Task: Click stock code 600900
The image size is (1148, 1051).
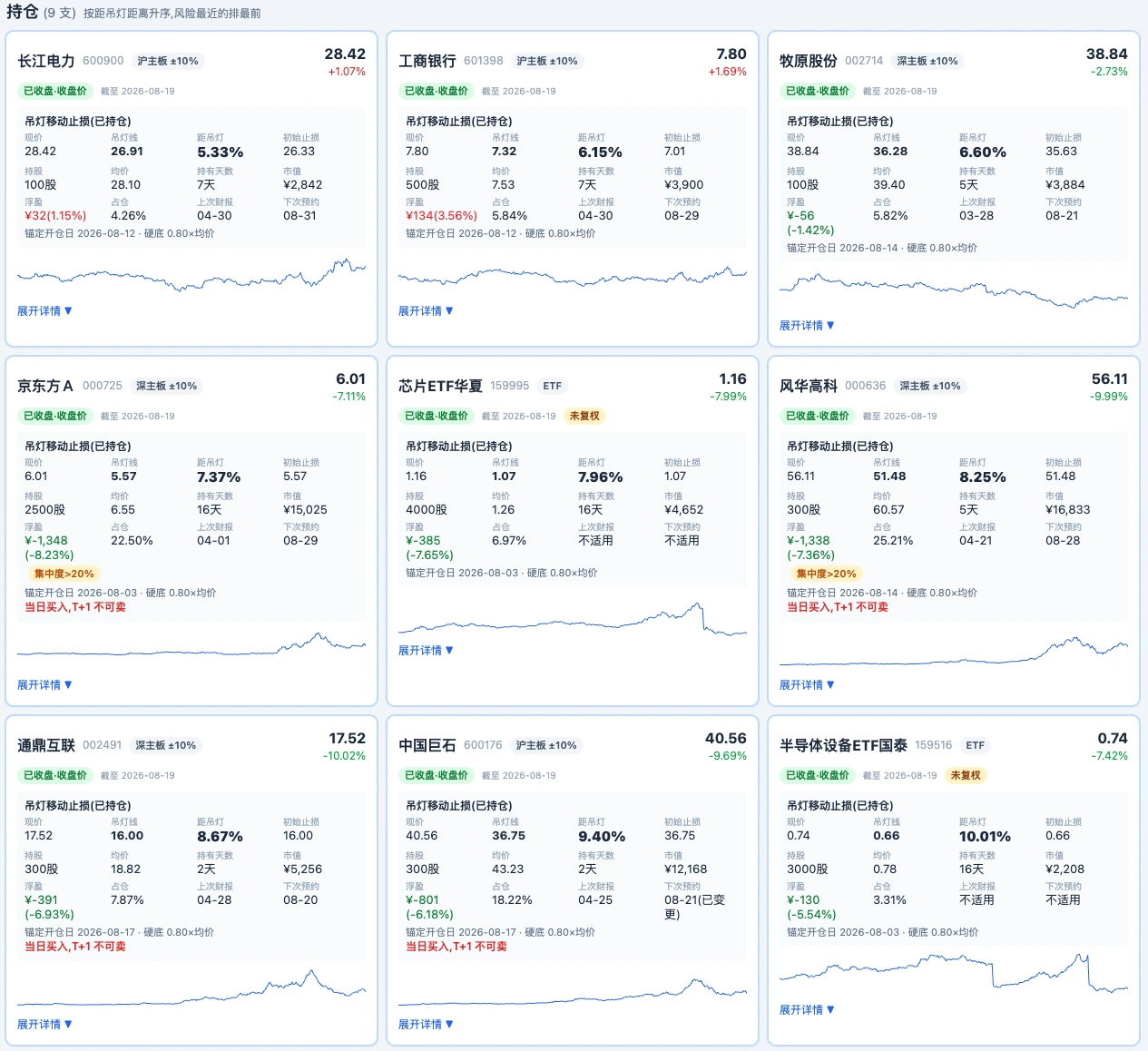Action: coord(103,61)
